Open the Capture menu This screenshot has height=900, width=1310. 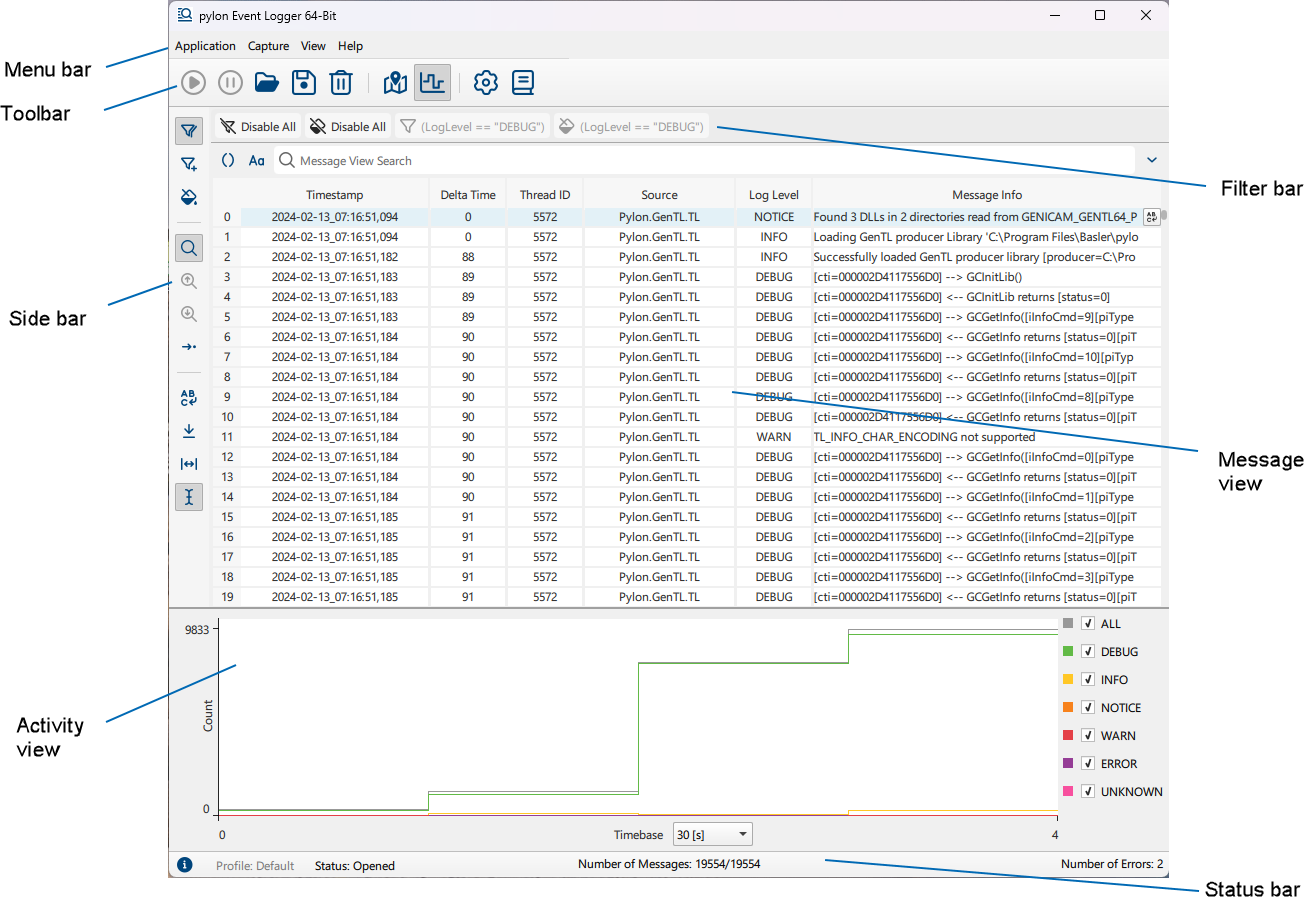[x=269, y=46]
